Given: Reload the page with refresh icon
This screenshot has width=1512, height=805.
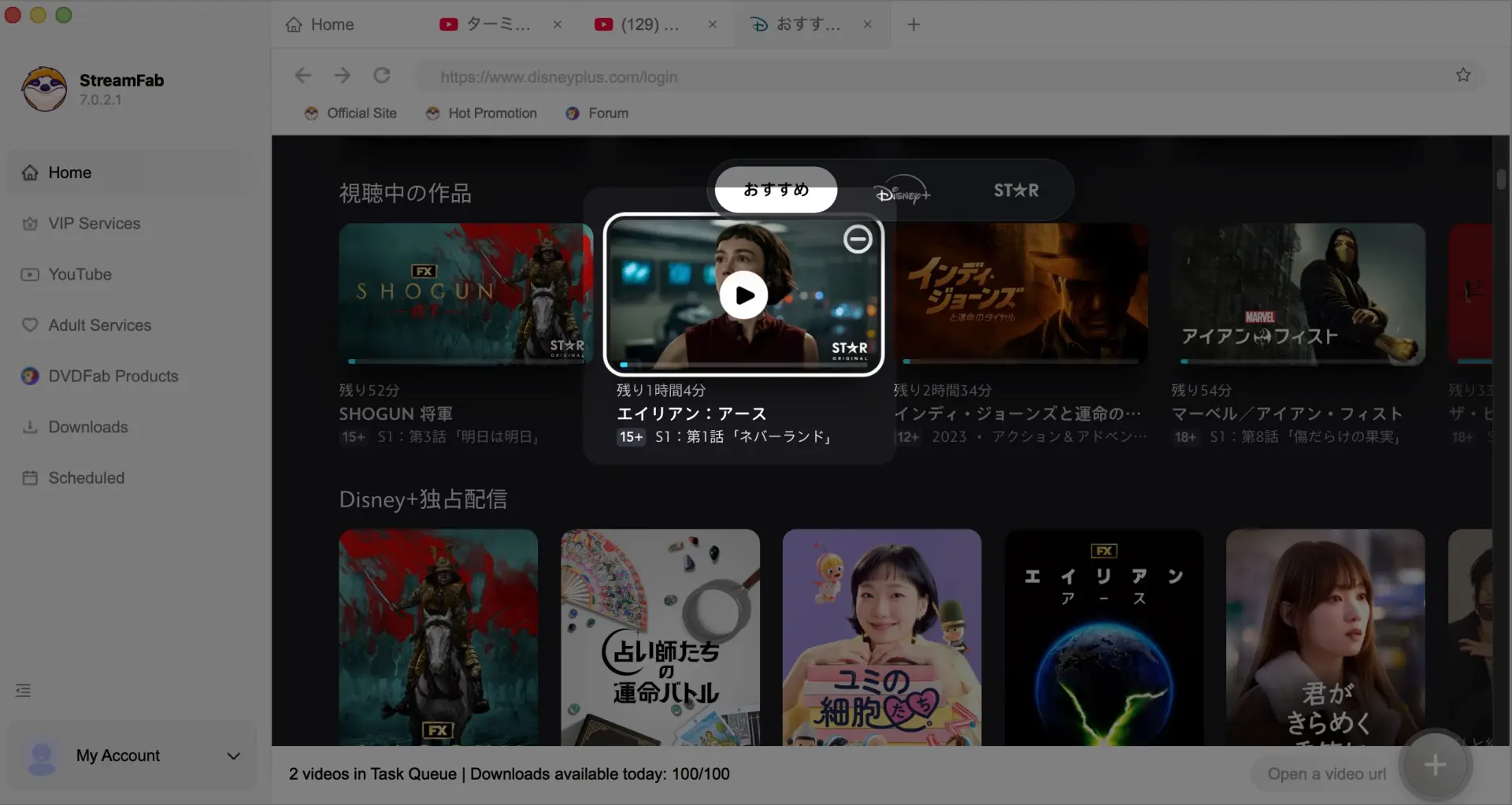Looking at the screenshot, I should 382,76.
